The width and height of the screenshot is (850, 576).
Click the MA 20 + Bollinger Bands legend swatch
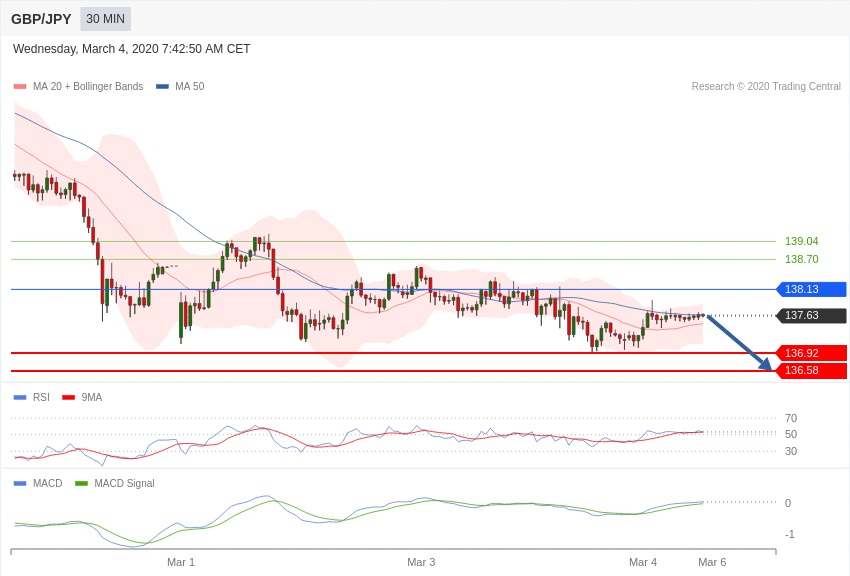point(20,87)
